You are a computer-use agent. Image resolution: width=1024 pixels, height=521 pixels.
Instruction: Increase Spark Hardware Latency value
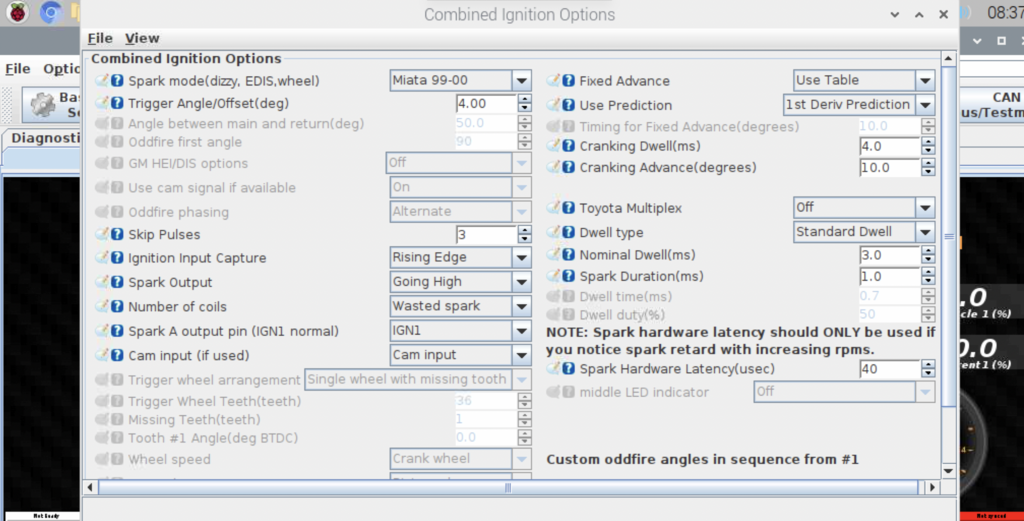(x=928, y=364)
